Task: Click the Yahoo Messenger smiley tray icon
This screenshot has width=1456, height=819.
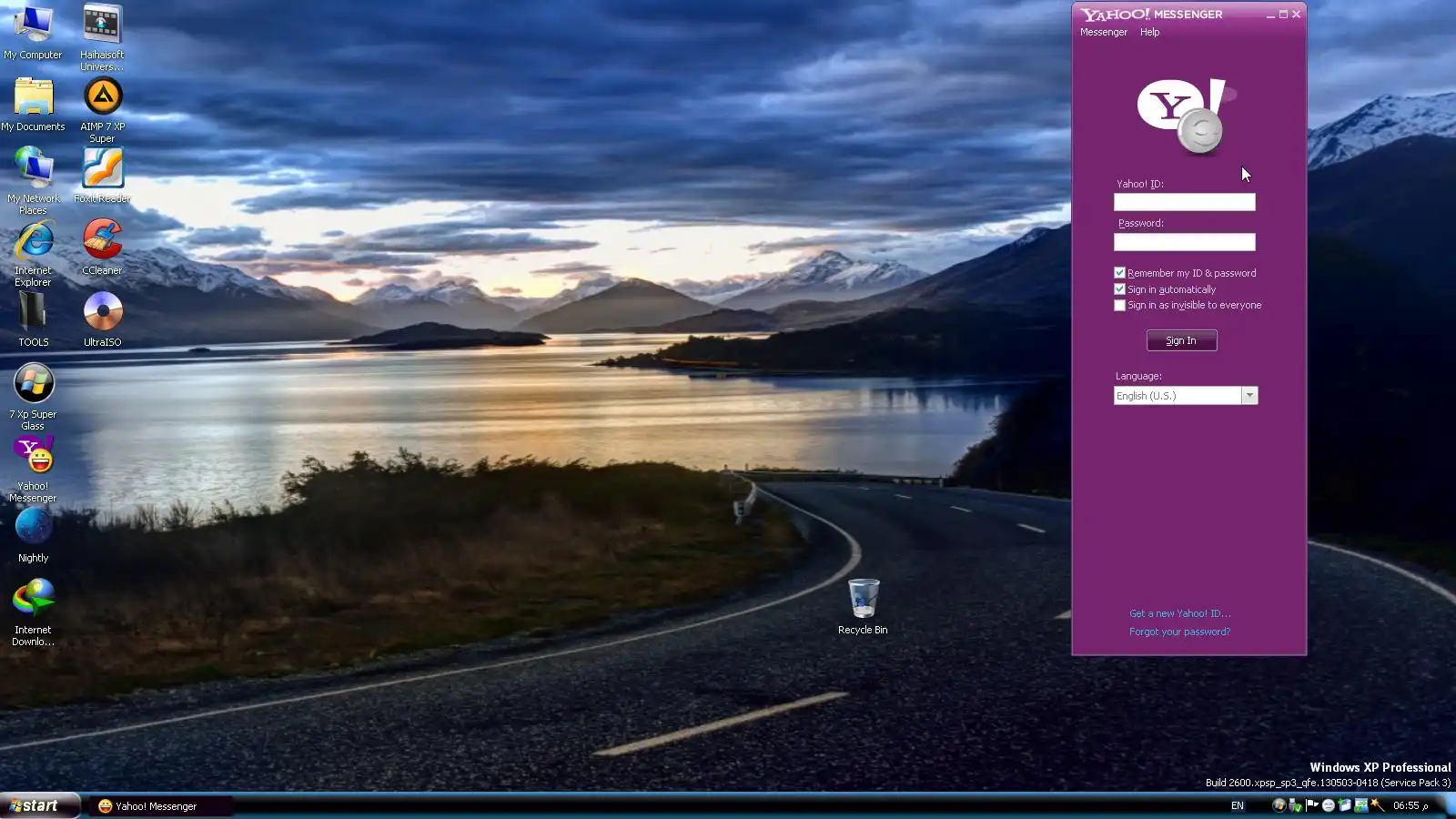Action: point(1328,805)
